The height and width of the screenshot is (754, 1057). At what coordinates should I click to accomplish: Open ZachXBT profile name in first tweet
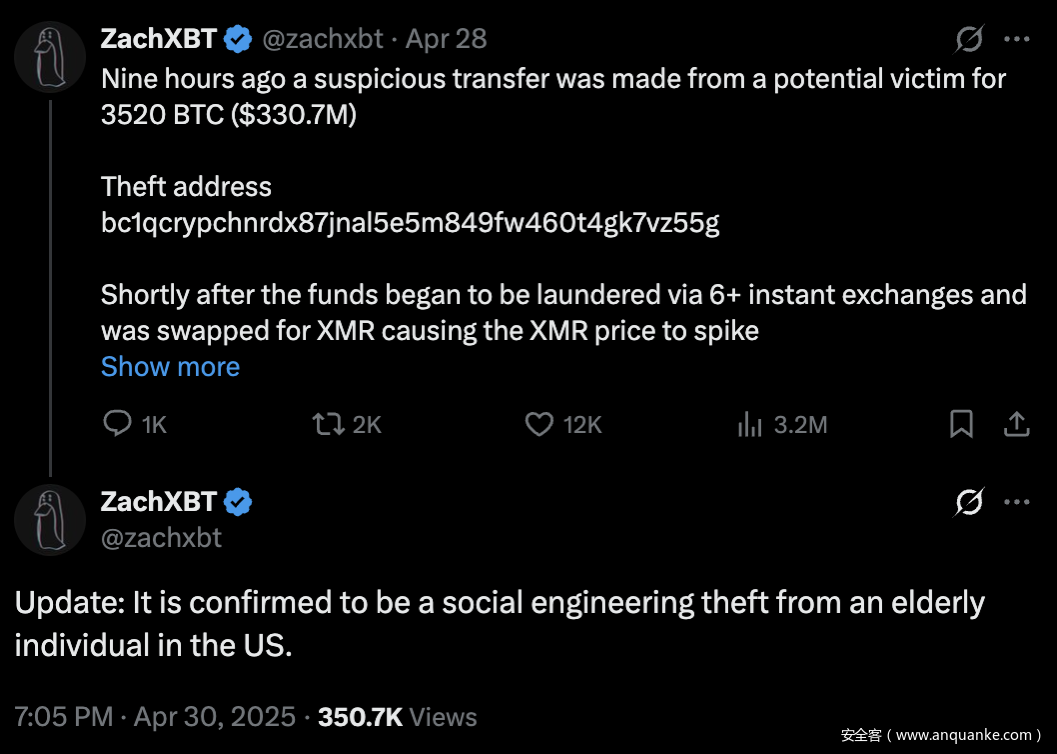pyautogui.click(x=158, y=39)
